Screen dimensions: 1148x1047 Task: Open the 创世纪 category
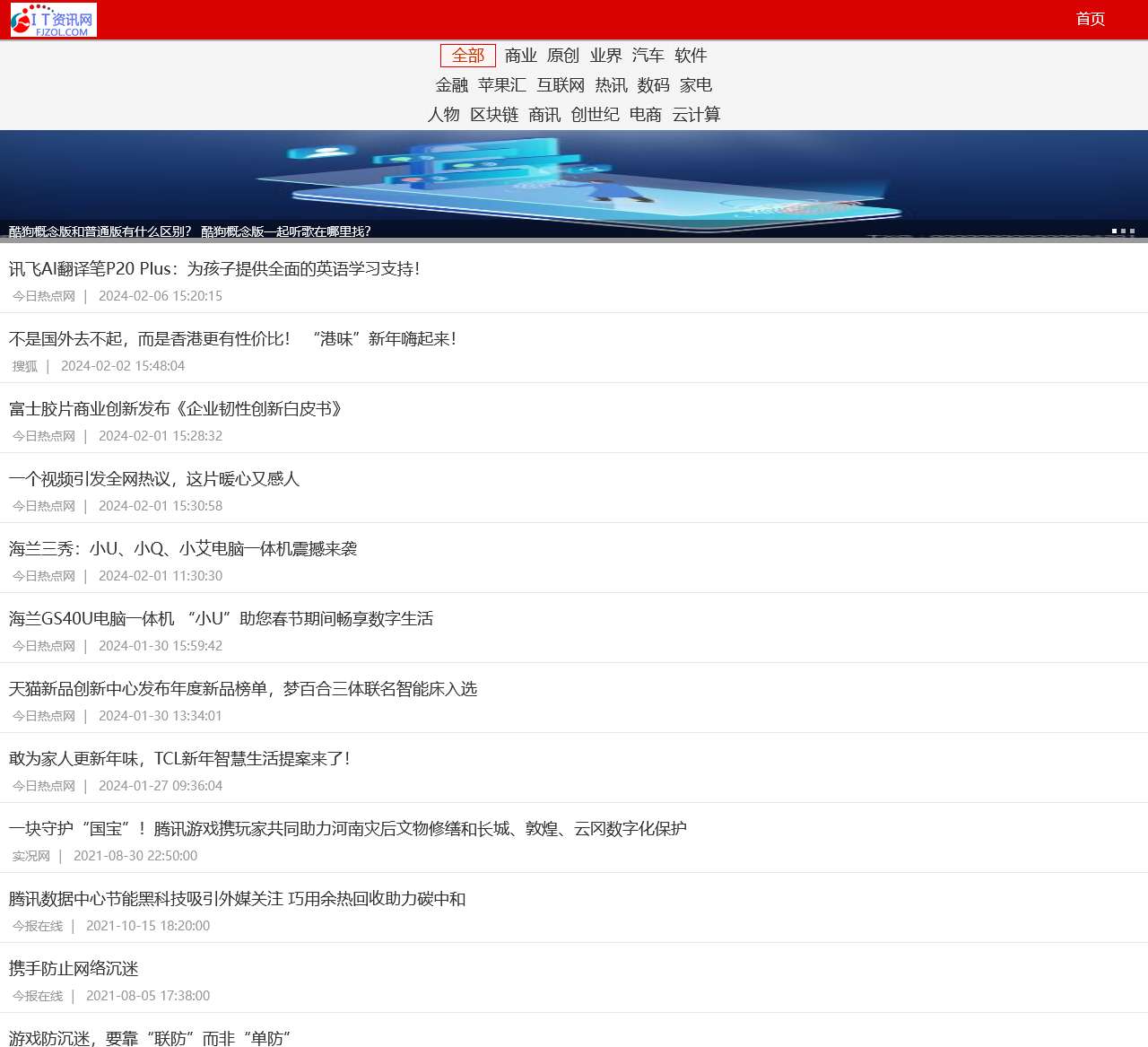coord(596,115)
